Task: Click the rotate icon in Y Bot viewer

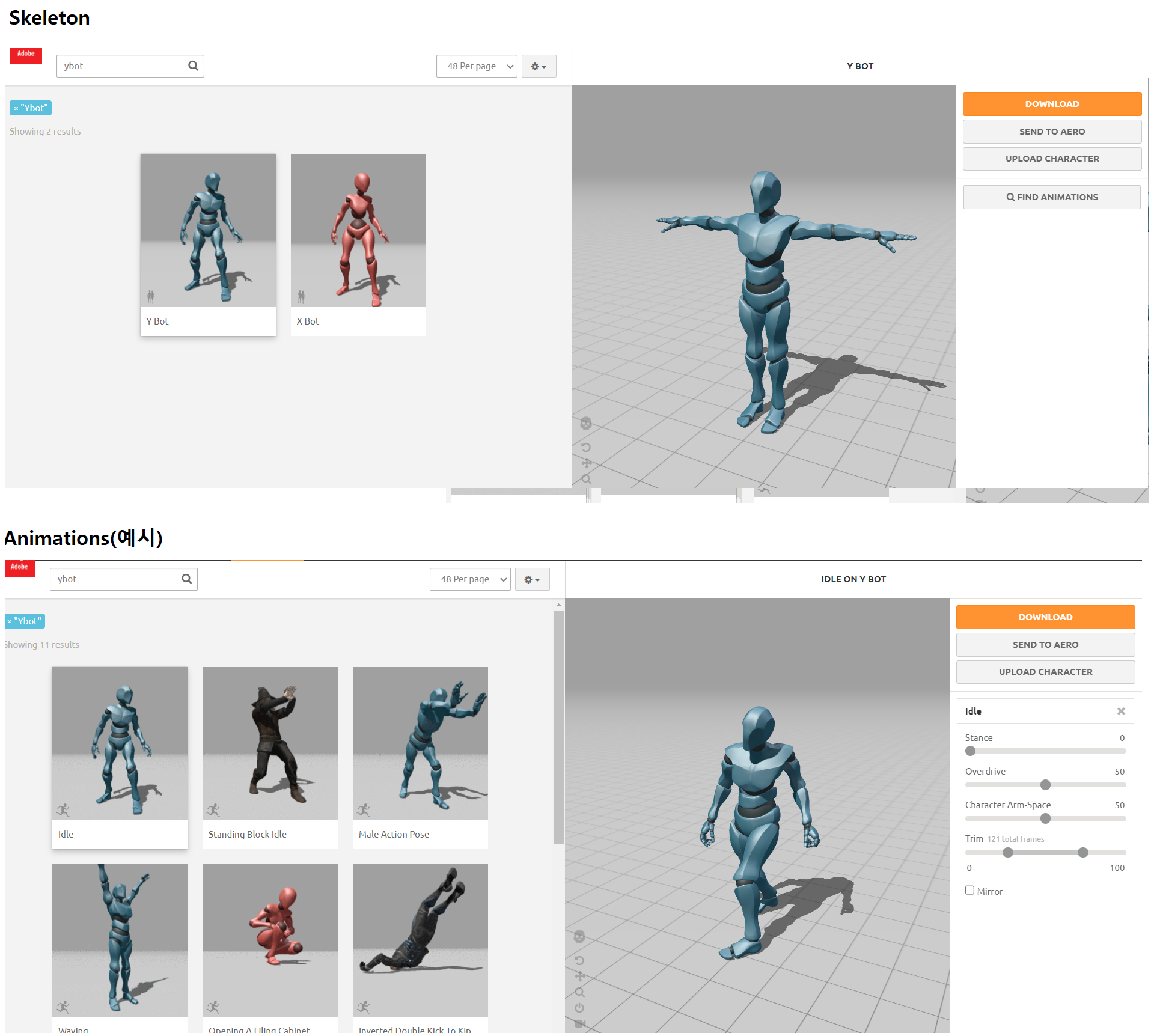Action: click(x=586, y=447)
